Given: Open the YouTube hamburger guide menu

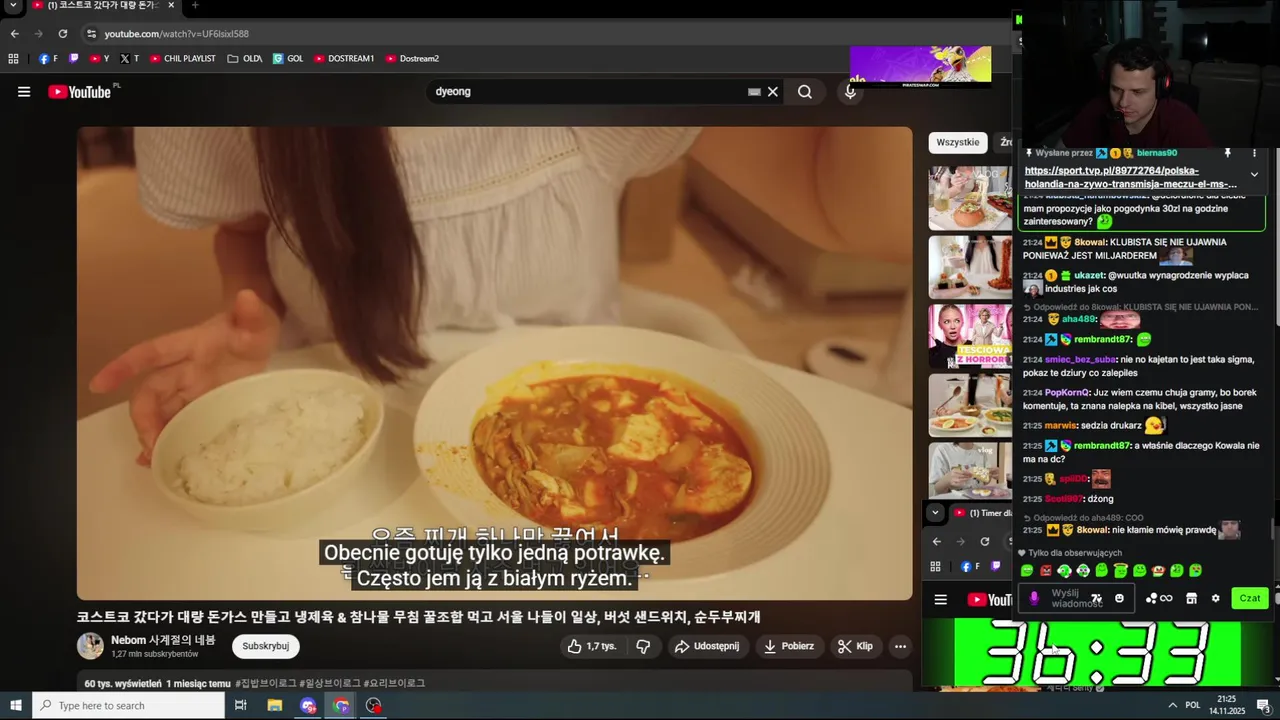Looking at the screenshot, I should (x=24, y=92).
